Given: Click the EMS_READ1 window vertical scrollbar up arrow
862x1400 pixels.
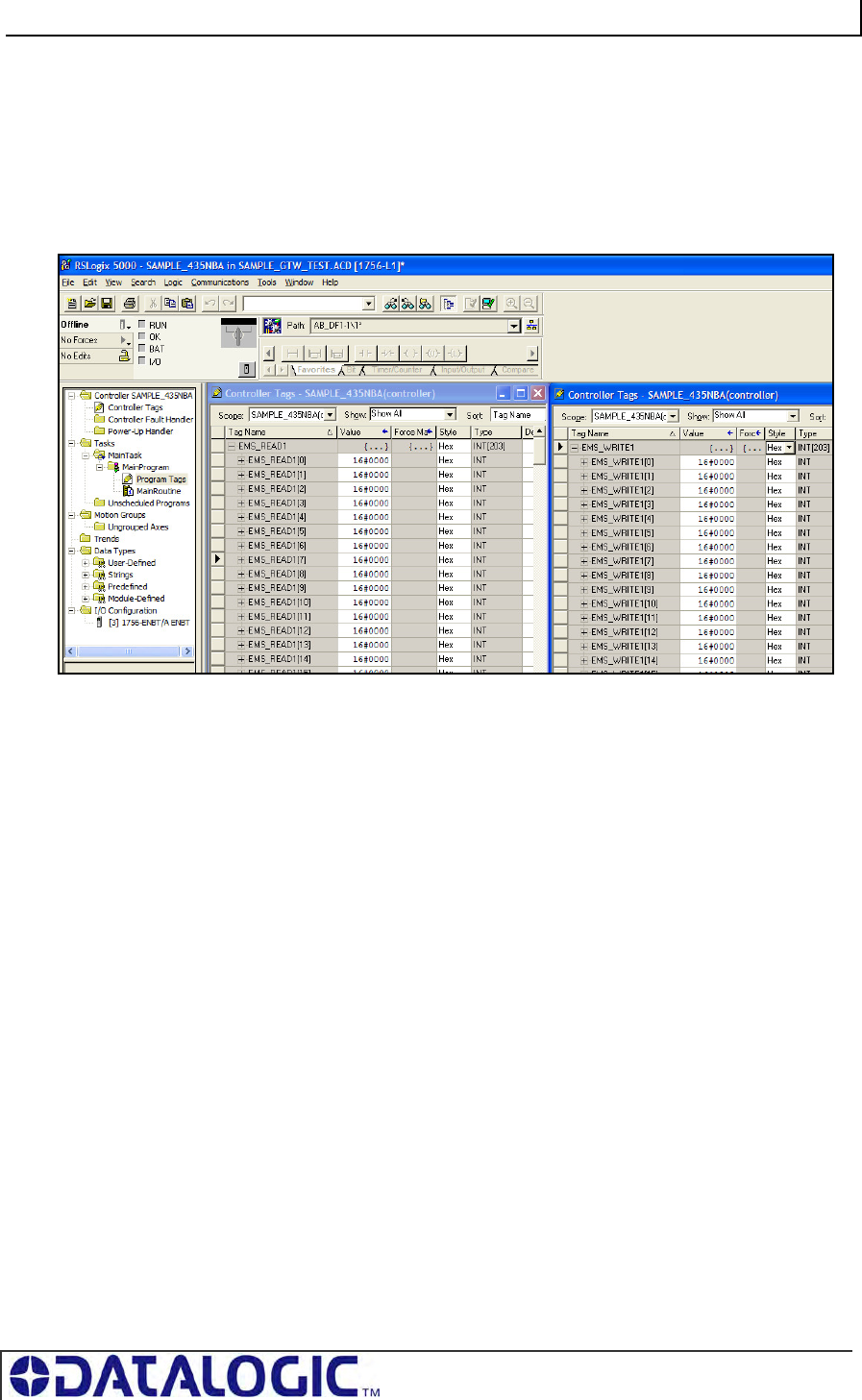Looking at the screenshot, I should [540, 432].
